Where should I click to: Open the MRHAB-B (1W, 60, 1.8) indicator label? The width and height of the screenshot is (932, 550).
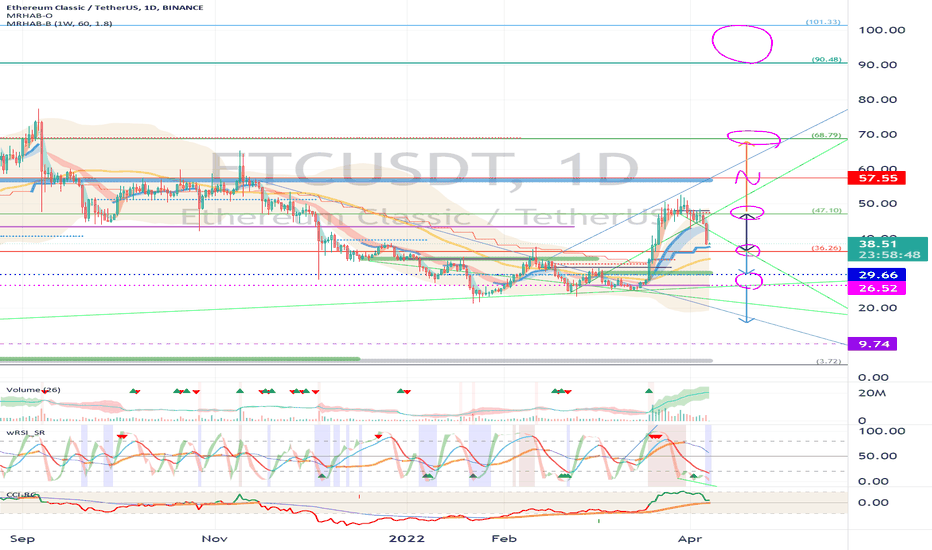pyautogui.click(x=59, y=23)
